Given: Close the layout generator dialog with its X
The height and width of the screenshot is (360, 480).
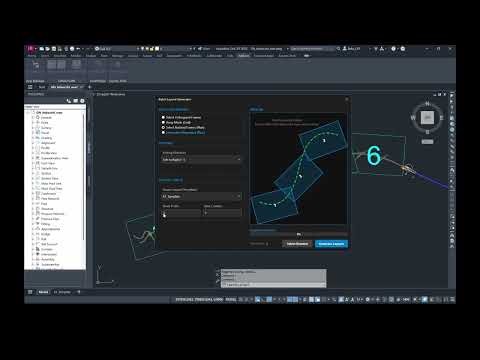Looking at the screenshot, I should point(346,99).
